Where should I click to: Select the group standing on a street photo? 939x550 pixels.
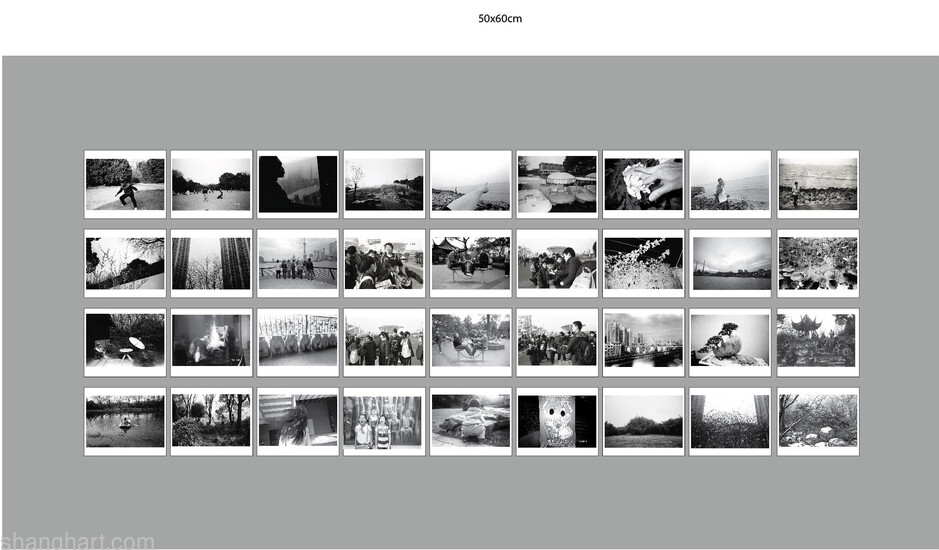pos(384,342)
